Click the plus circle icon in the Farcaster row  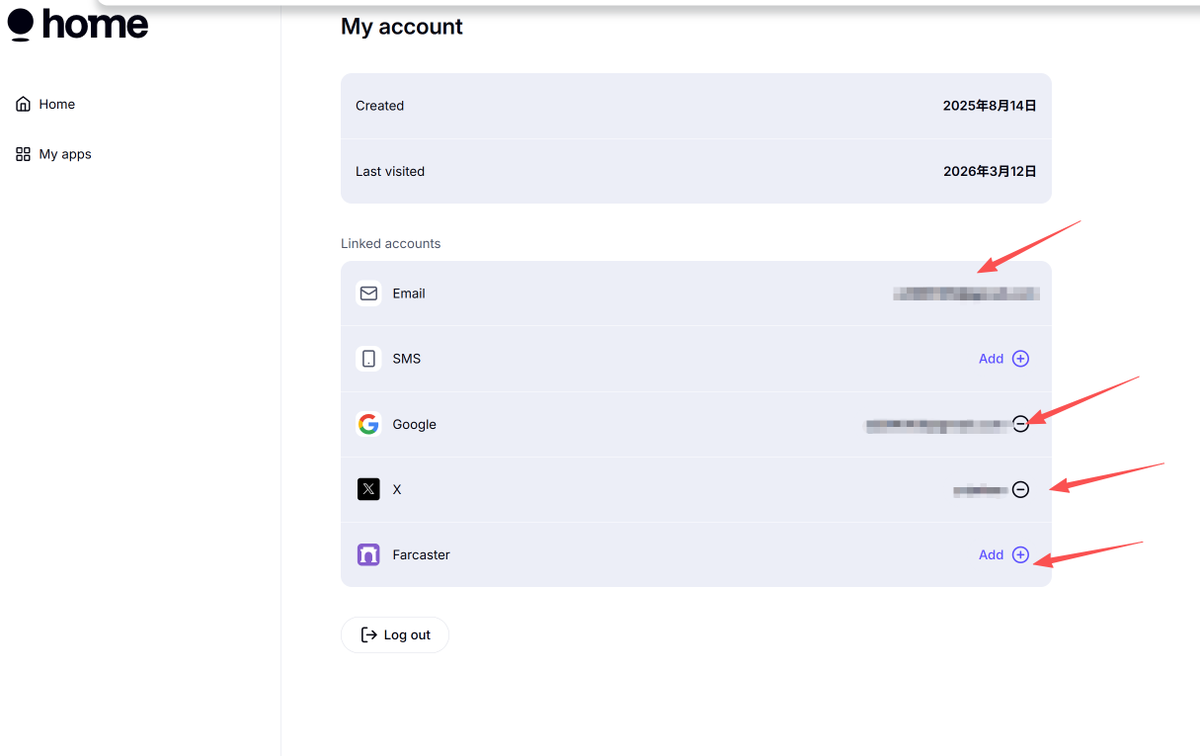pyautogui.click(x=1020, y=554)
